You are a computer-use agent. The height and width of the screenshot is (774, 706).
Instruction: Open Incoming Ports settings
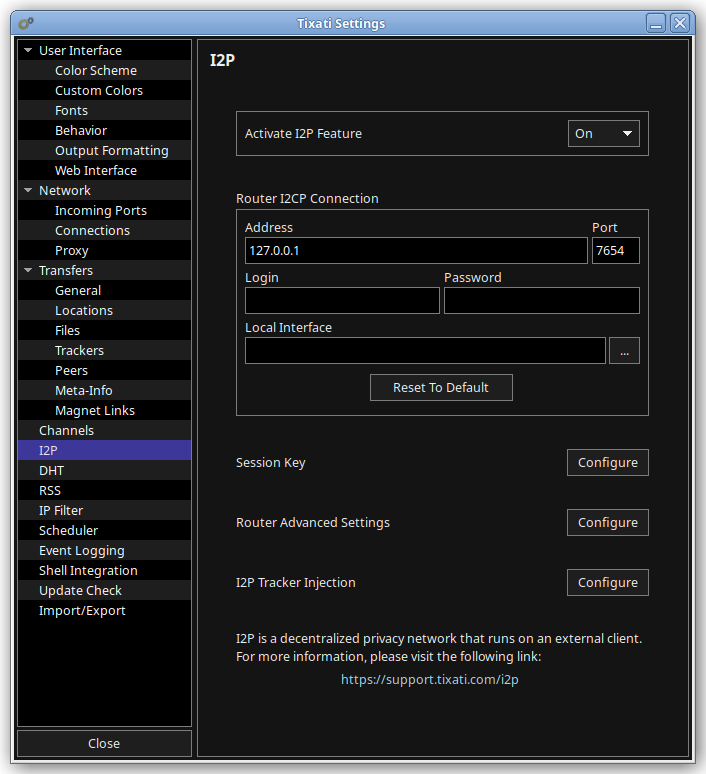tap(104, 210)
